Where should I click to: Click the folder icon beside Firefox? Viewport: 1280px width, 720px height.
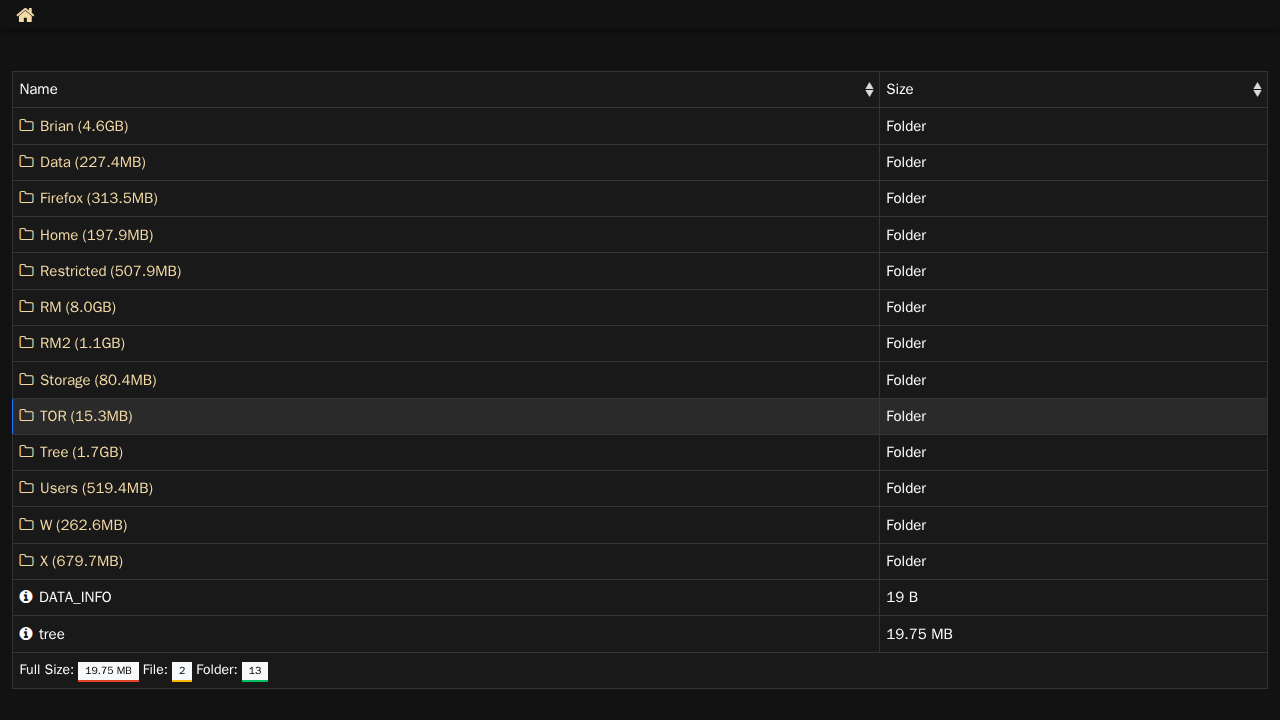[27, 197]
